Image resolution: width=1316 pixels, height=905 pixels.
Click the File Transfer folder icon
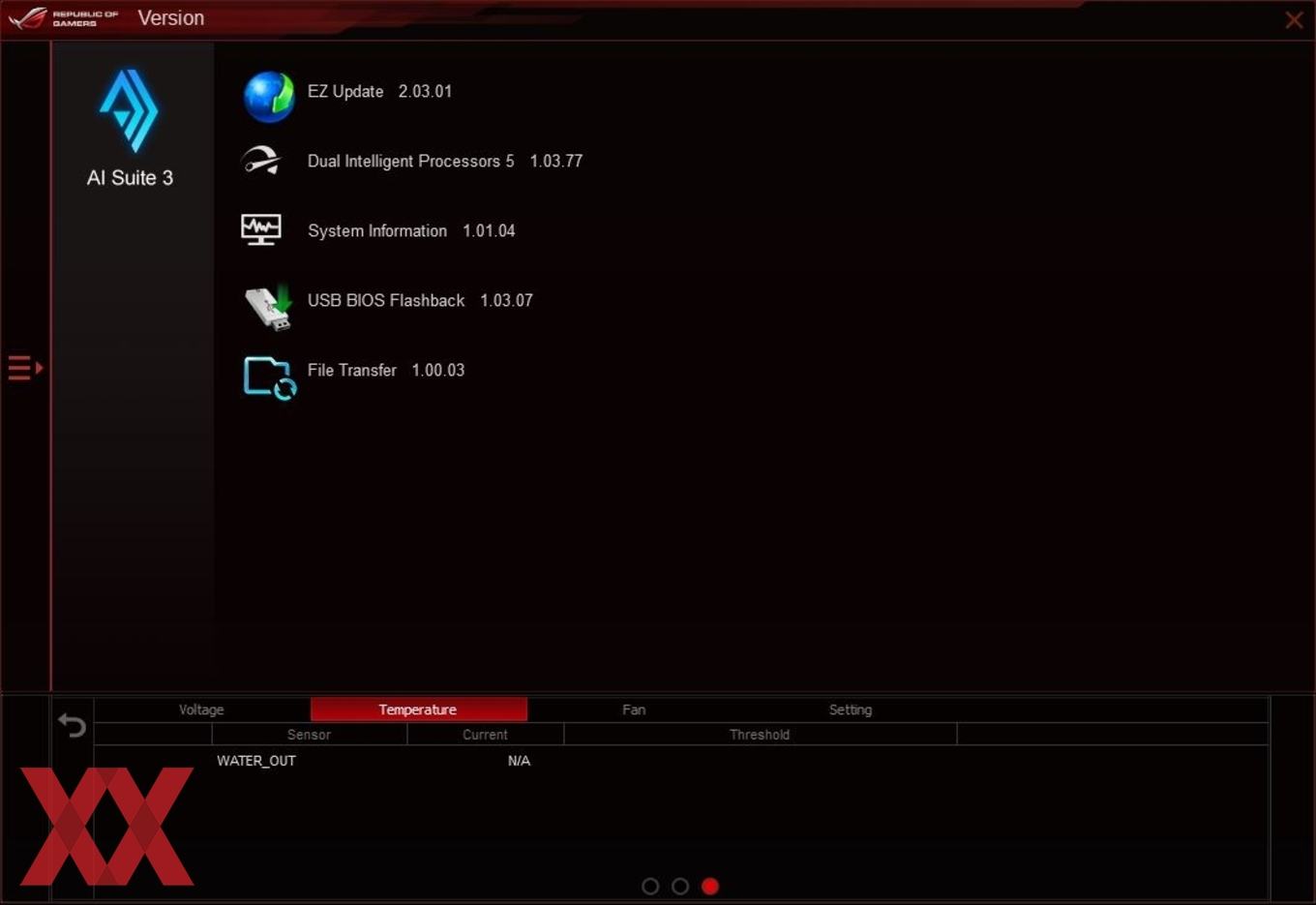(x=270, y=377)
